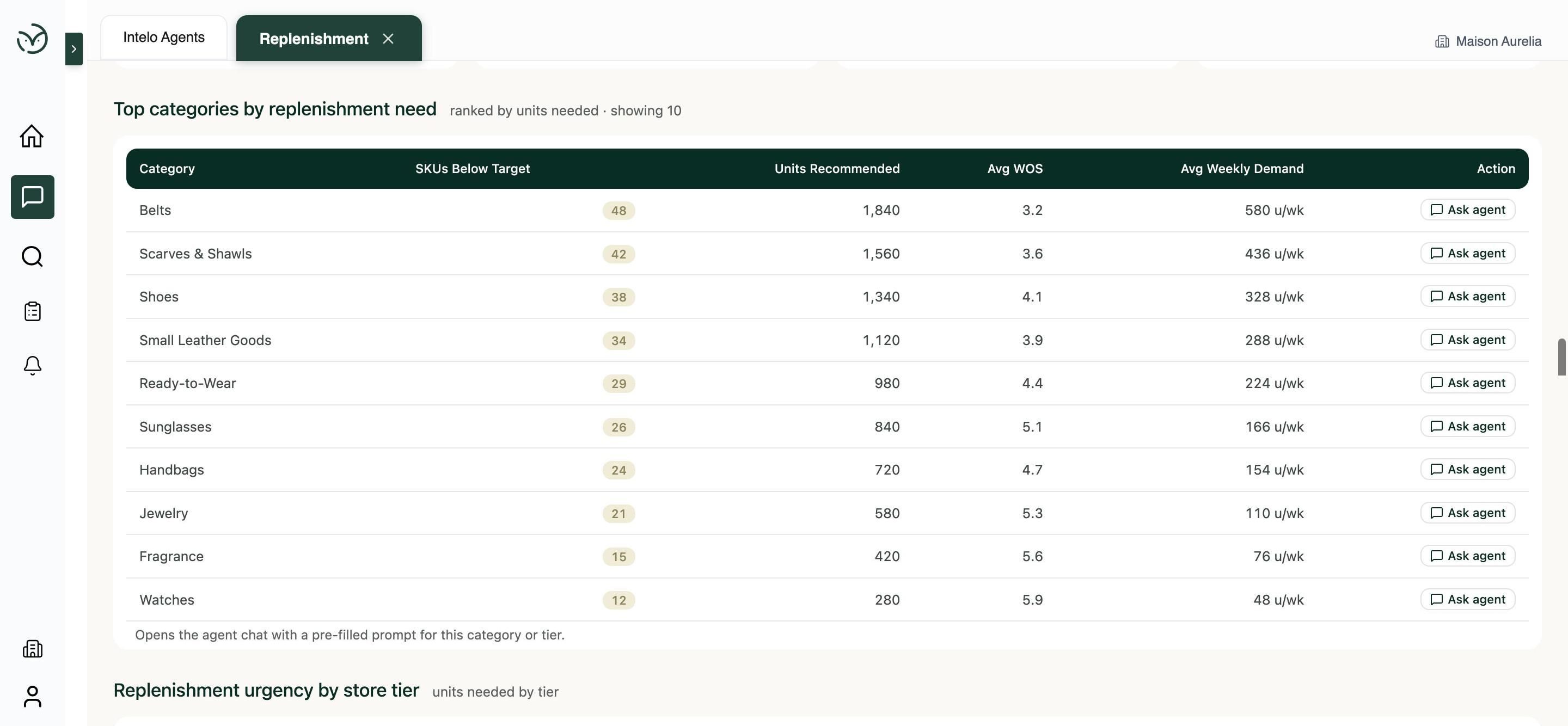
Task: Ask agent about Shoes
Action: tap(1468, 297)
